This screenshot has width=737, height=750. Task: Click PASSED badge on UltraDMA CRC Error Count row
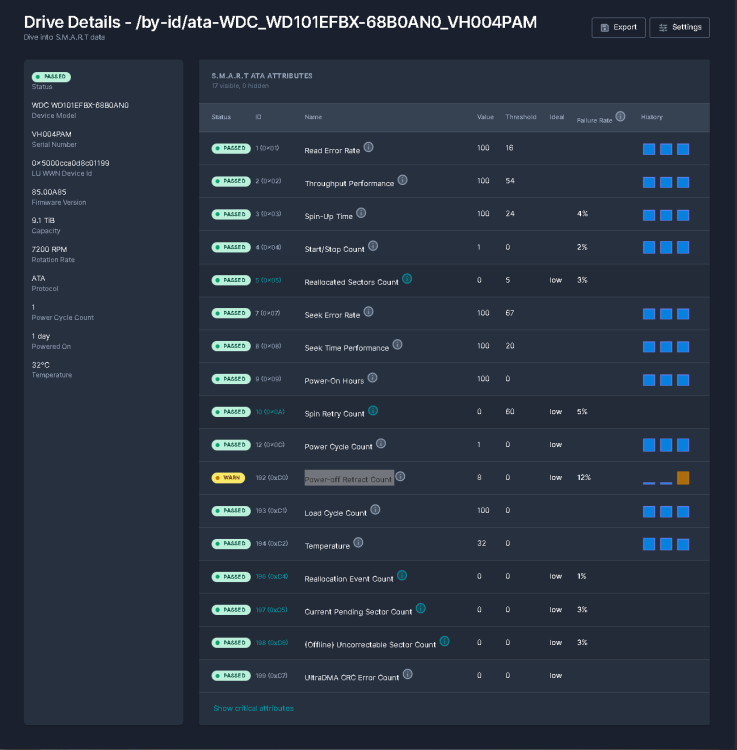[x=231, y=675]
